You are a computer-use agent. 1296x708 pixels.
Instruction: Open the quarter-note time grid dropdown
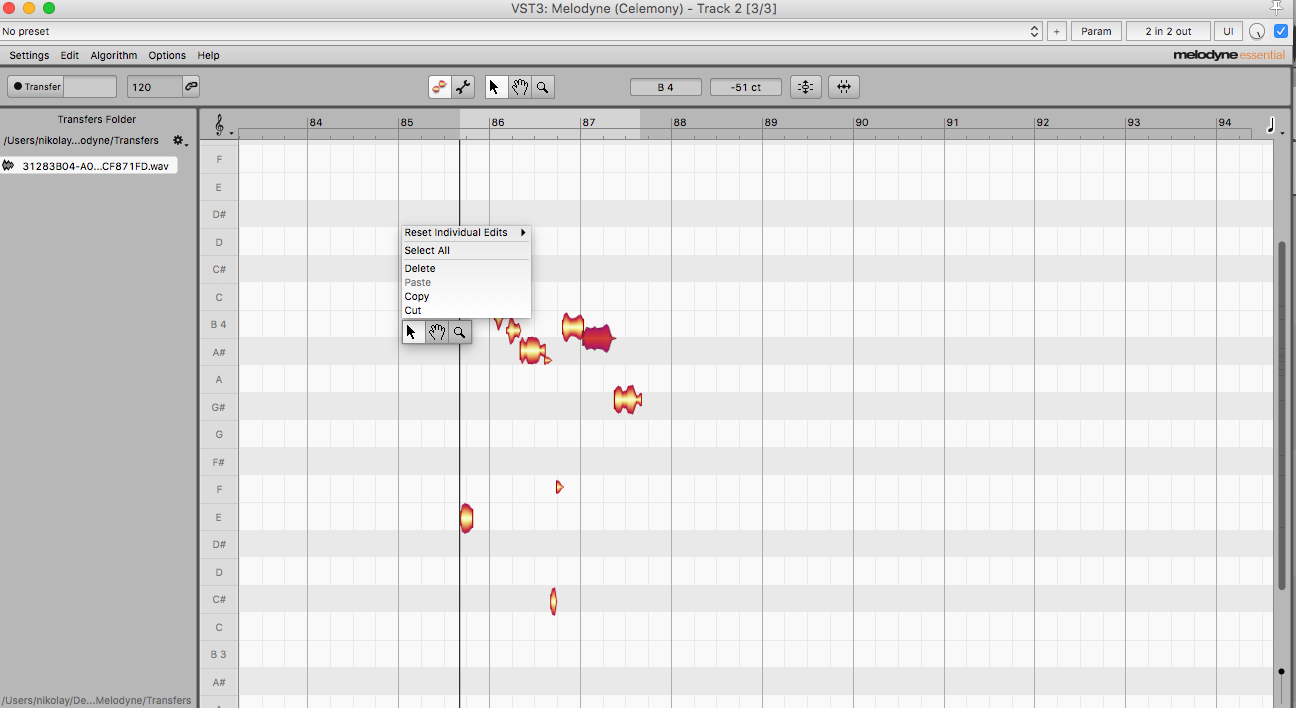[1273, 125]
